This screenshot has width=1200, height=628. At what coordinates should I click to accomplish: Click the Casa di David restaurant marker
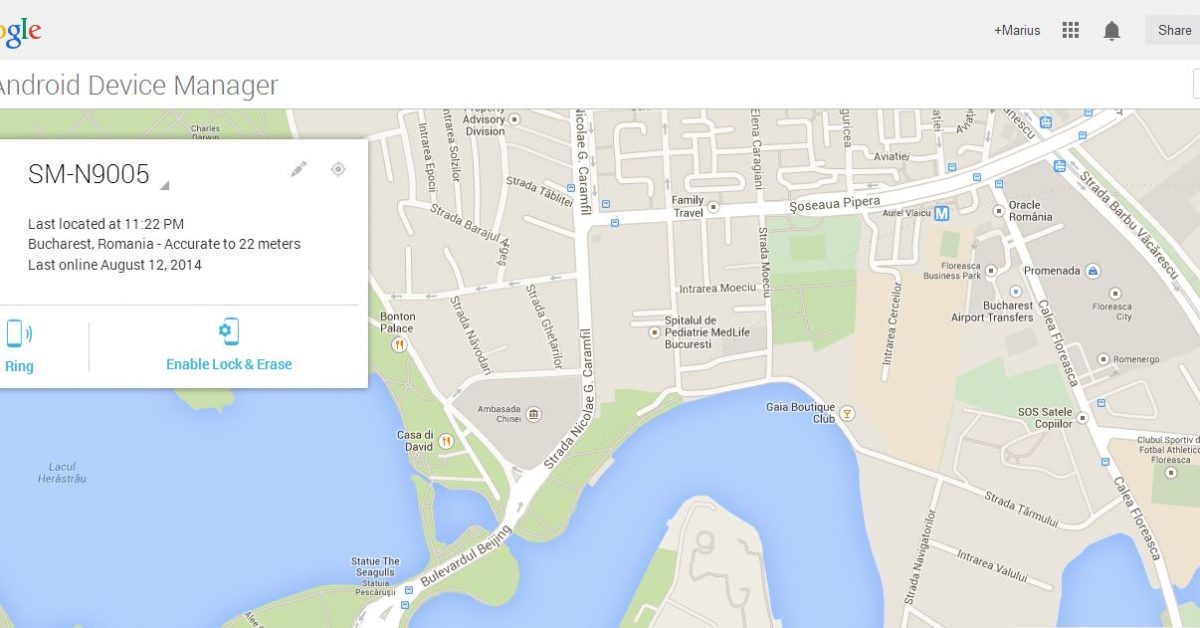(446, 440)
